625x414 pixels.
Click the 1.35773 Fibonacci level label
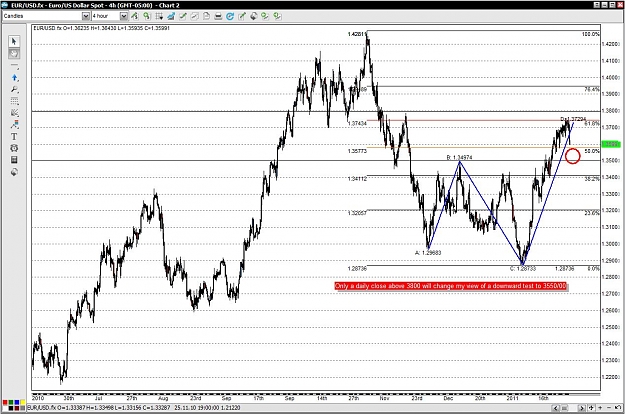[x=357, y=151]
